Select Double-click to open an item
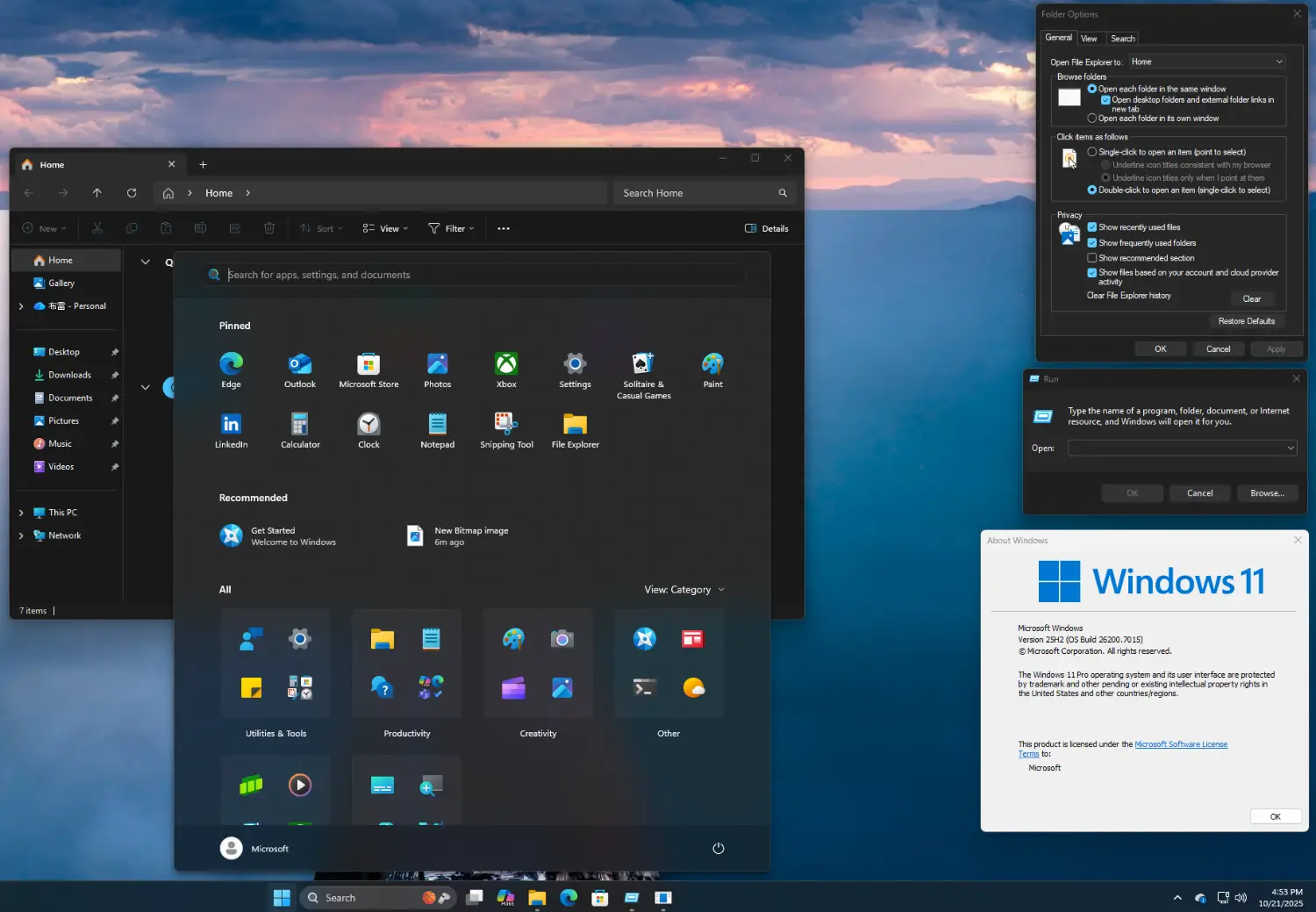The height and width of the screenshot is (912, 1316). pos(1092,190)
